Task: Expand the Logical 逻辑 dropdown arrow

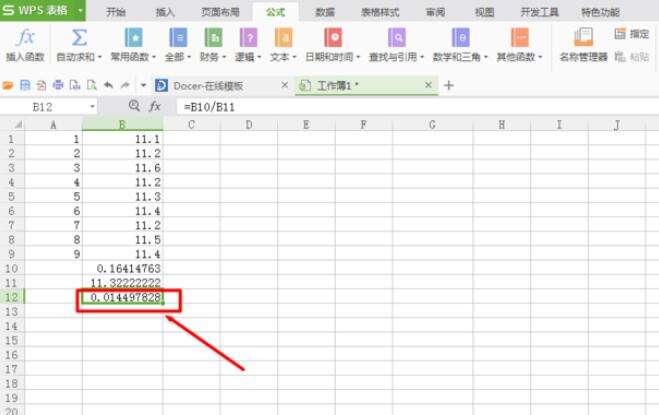Action: click(259, 57)
